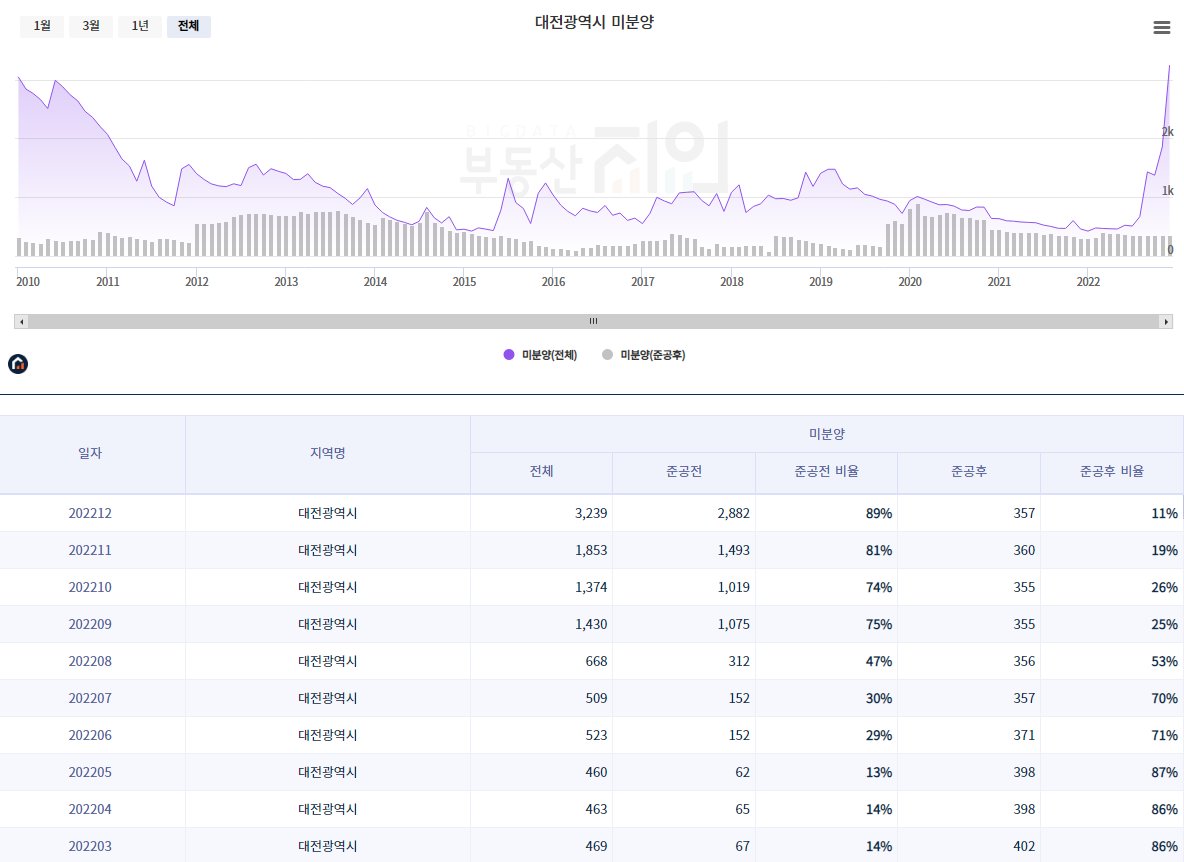Select the 1월 range button
Screen dimensions: 1184x862
point(42,26)
